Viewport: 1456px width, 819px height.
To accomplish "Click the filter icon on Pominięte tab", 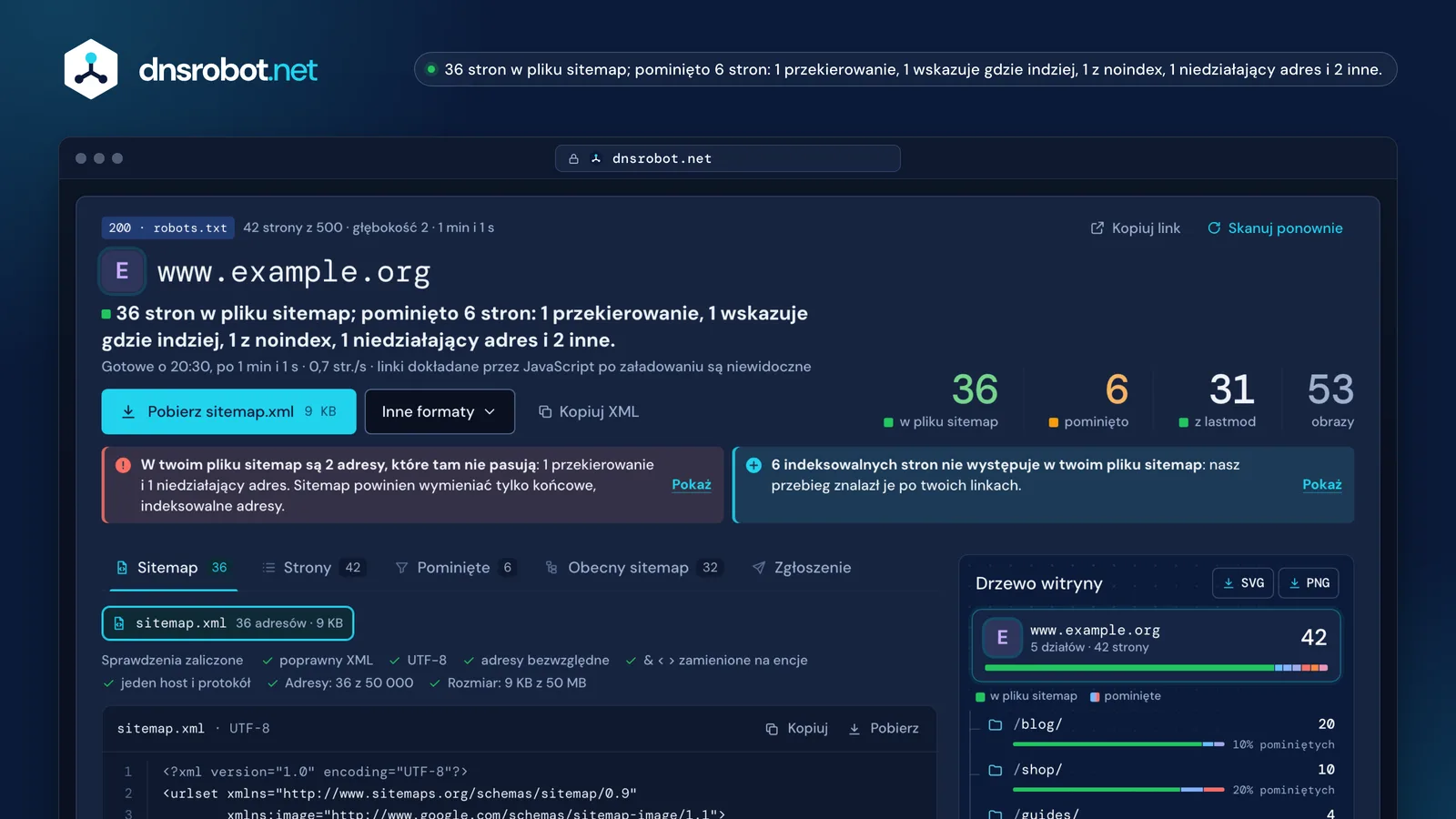I will coord(401,568).
